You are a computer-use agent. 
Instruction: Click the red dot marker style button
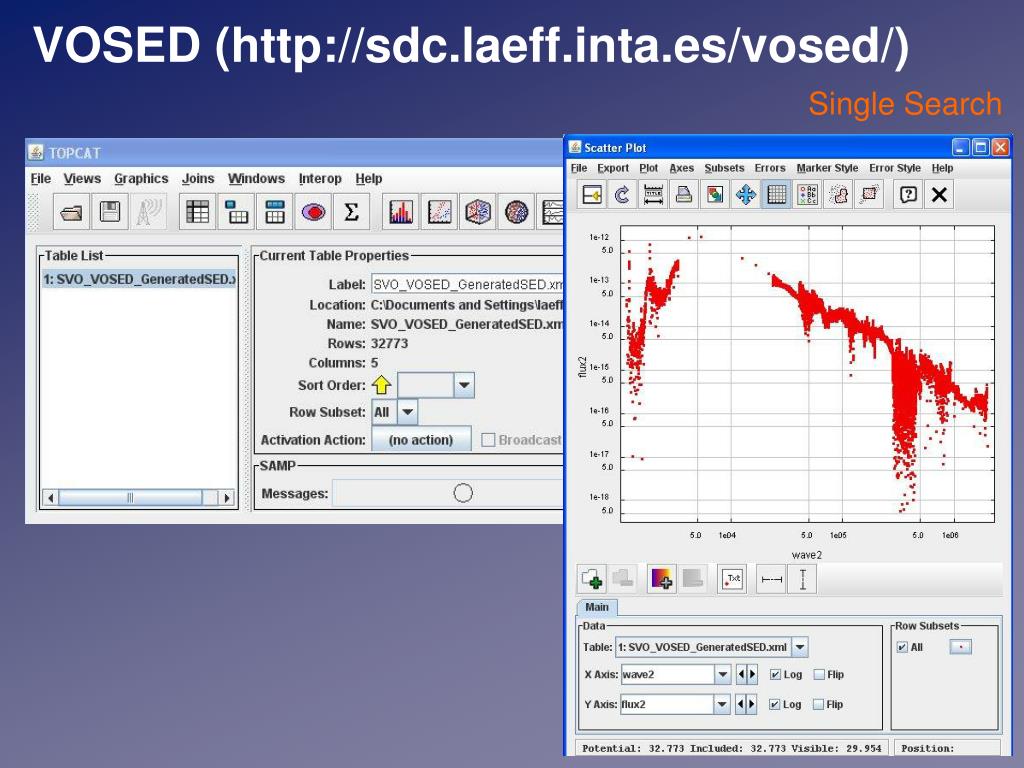[960, 647]
